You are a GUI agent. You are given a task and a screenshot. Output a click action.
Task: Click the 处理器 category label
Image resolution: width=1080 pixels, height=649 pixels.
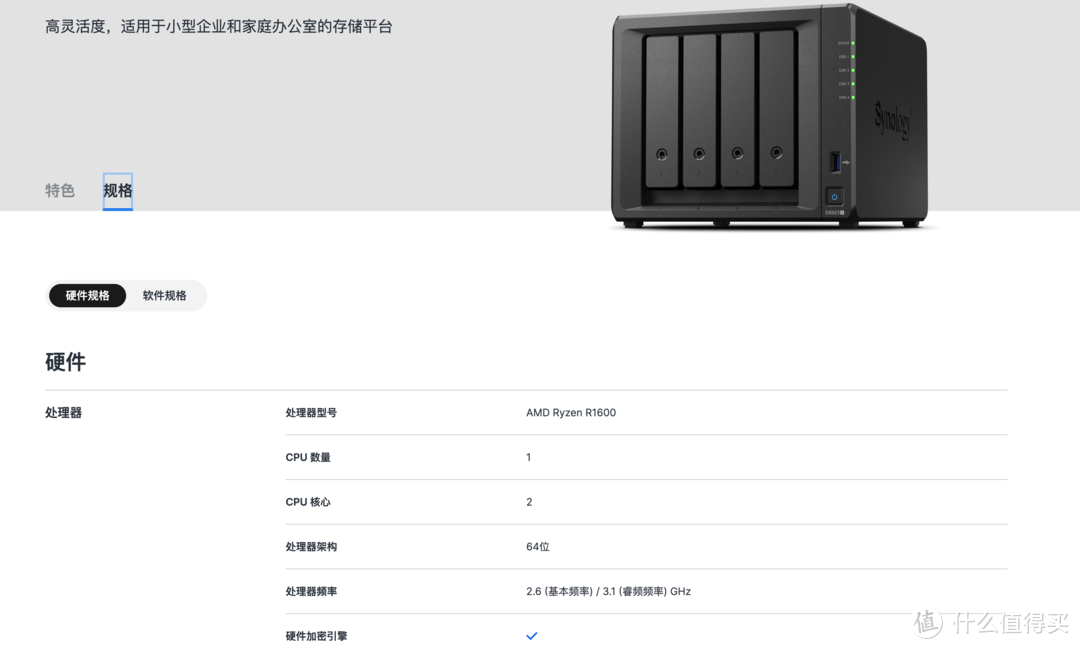63,412
